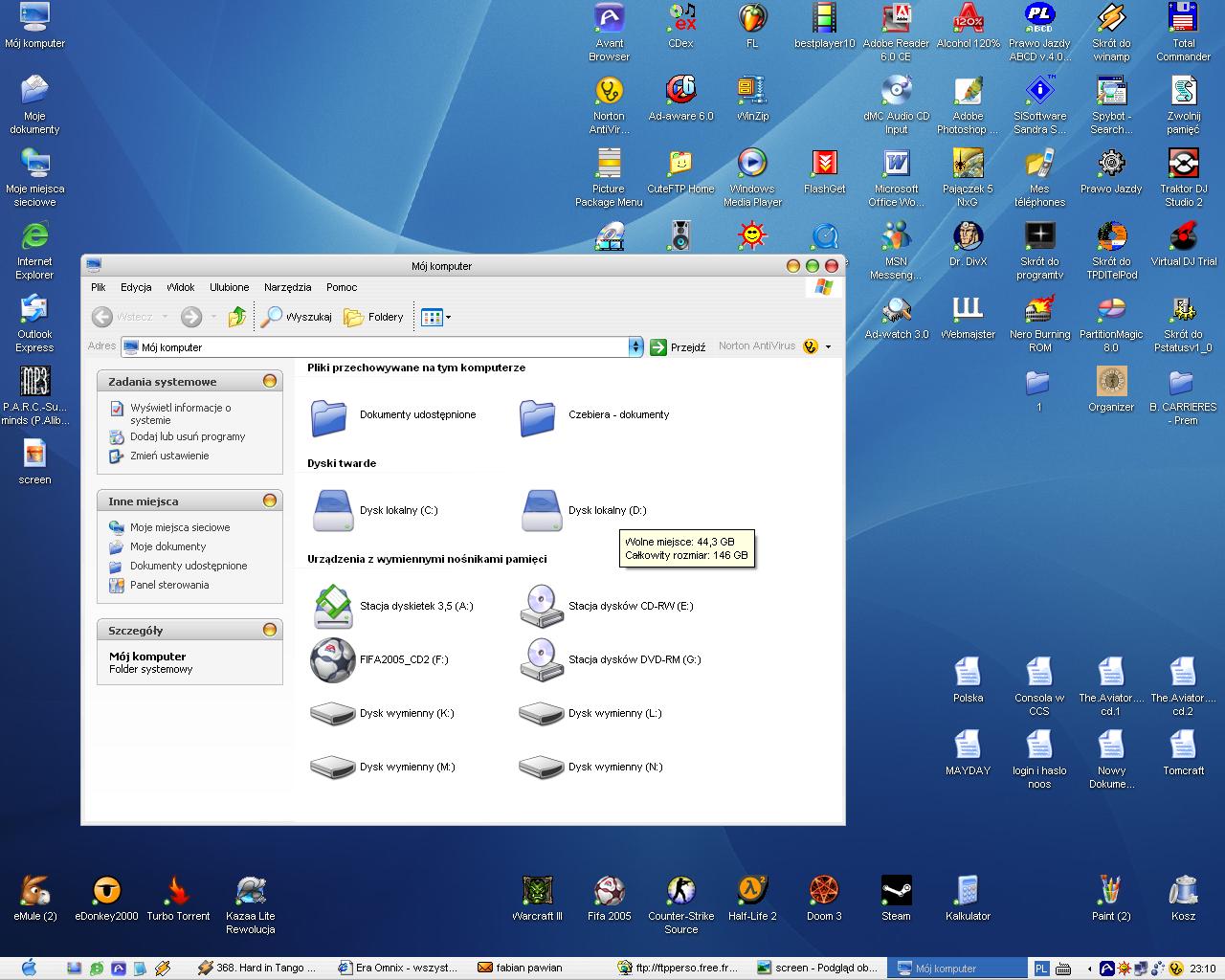Toggle the Foldery pane button
The image size is (1225, 980).
(374, 317)
